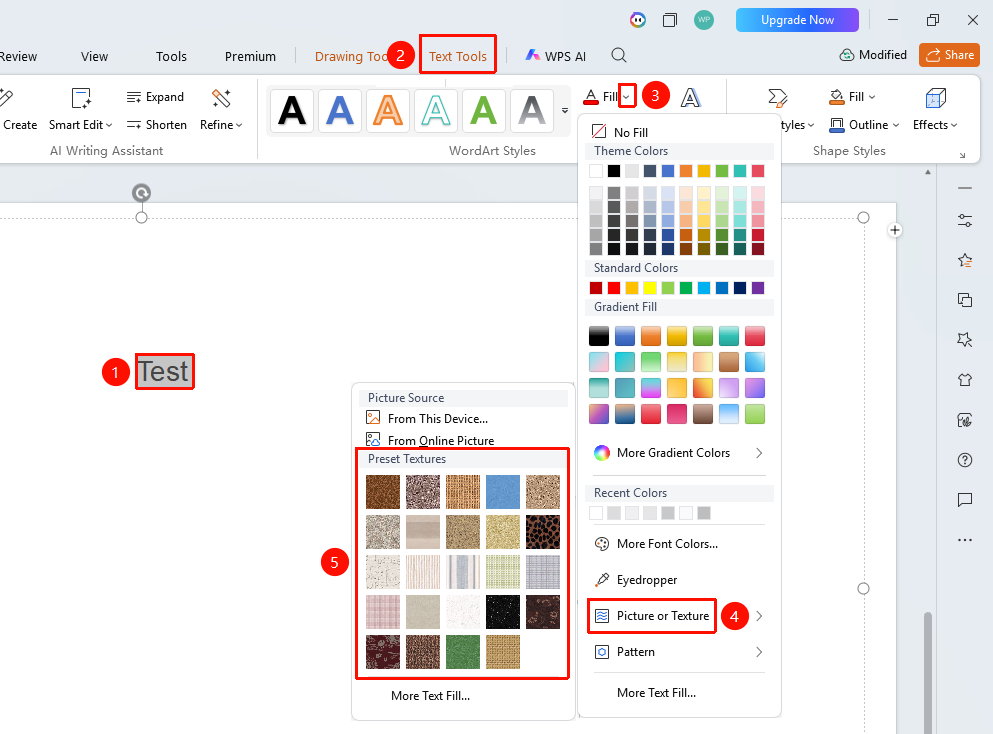Screen dimensions: 993x734
Task: Select the blue denim preset texture
Action: (503, 491)
